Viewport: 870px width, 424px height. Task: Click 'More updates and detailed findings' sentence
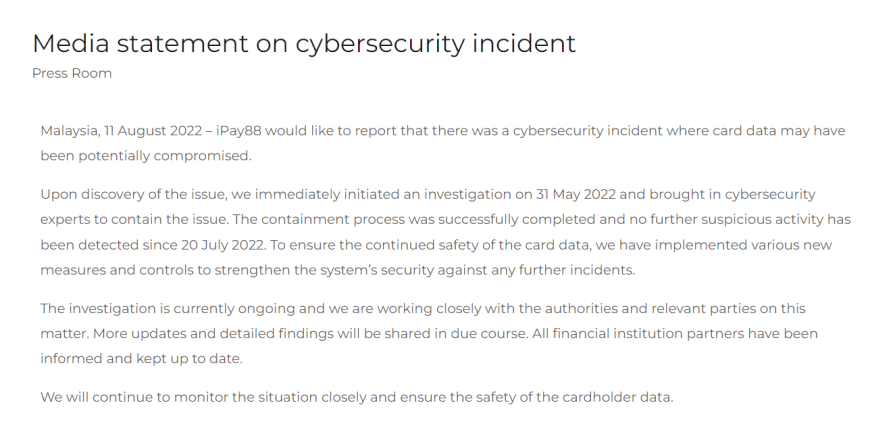pos(311,334)
